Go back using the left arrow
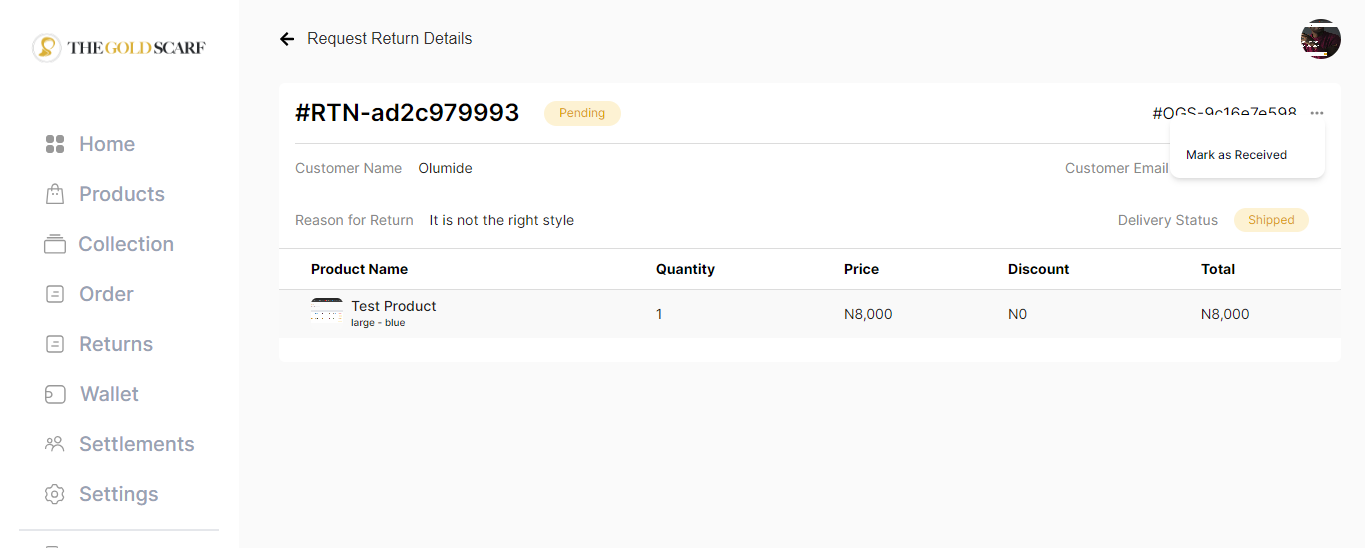Image resolution: width=1365 pixels, height=548 pixels. (287, 39)
